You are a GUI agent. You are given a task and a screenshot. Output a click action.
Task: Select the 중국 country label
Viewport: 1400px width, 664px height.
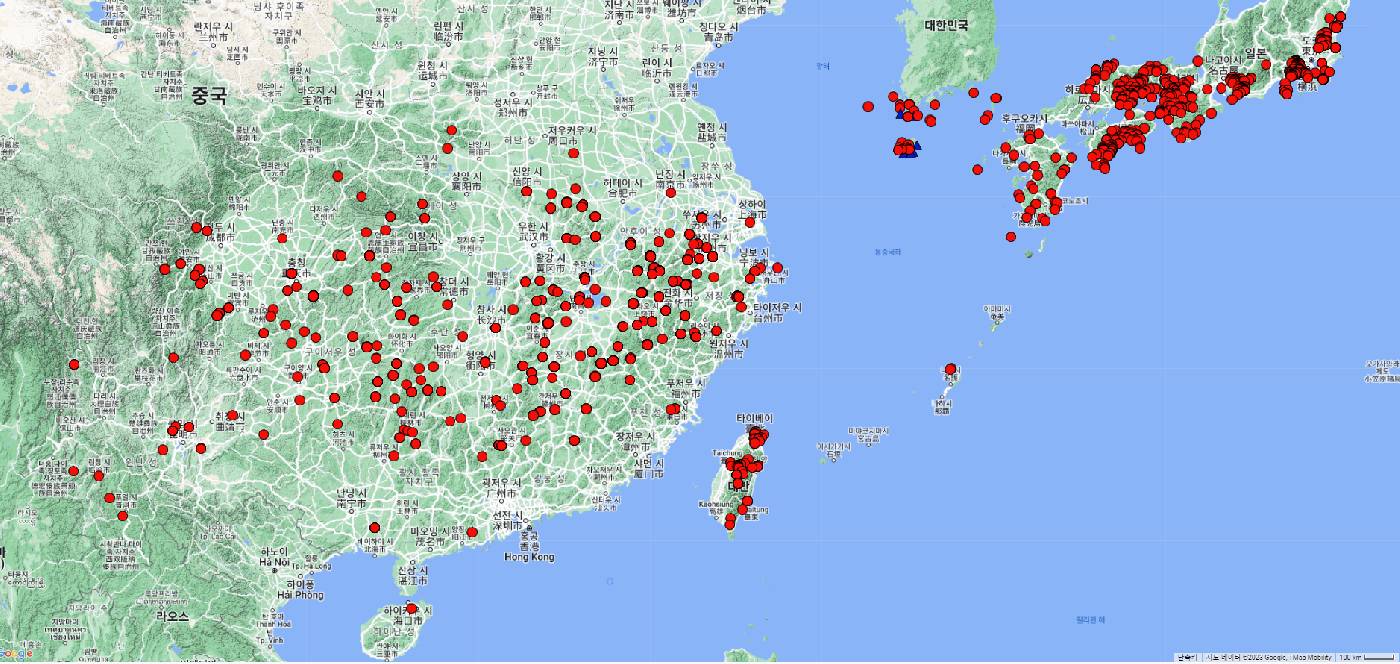[209, 96]
